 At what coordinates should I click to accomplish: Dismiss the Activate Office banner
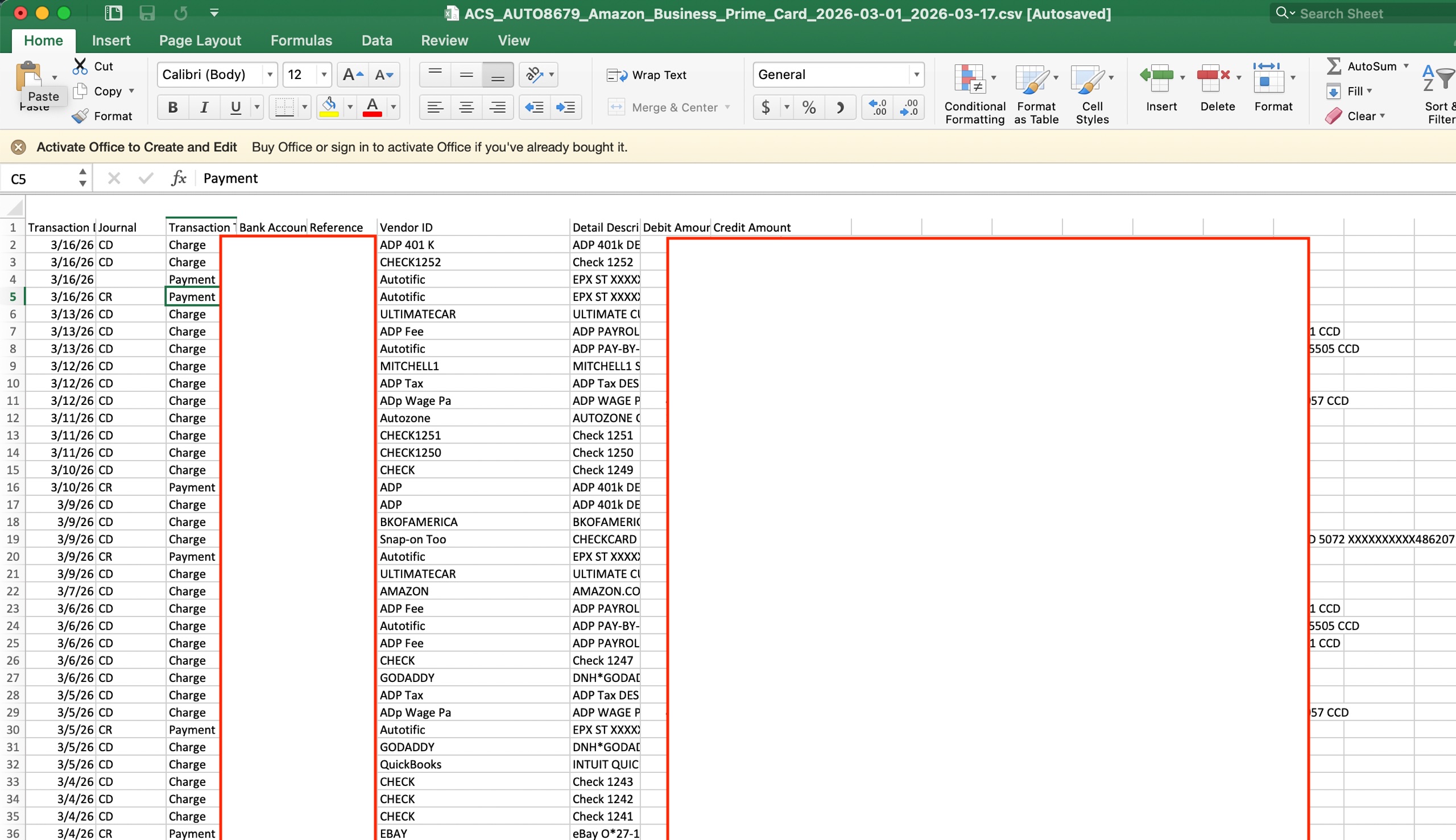pyautogui.click(x=18, y=147)
